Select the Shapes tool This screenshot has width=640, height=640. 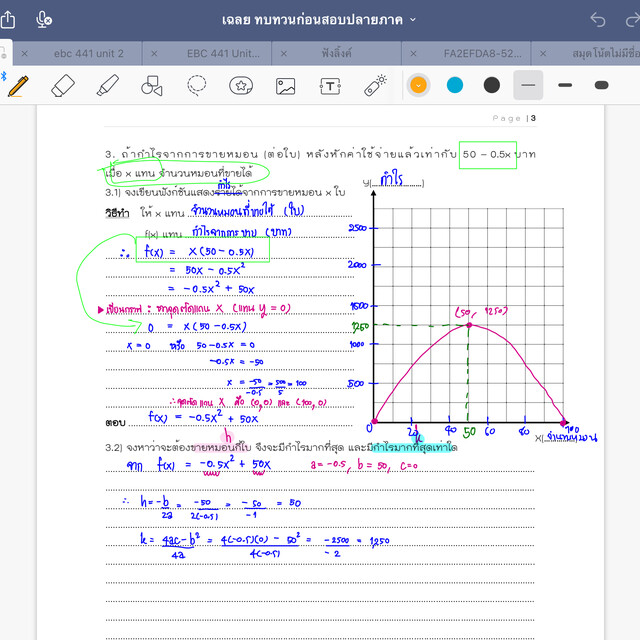click(x=151, y=86)
